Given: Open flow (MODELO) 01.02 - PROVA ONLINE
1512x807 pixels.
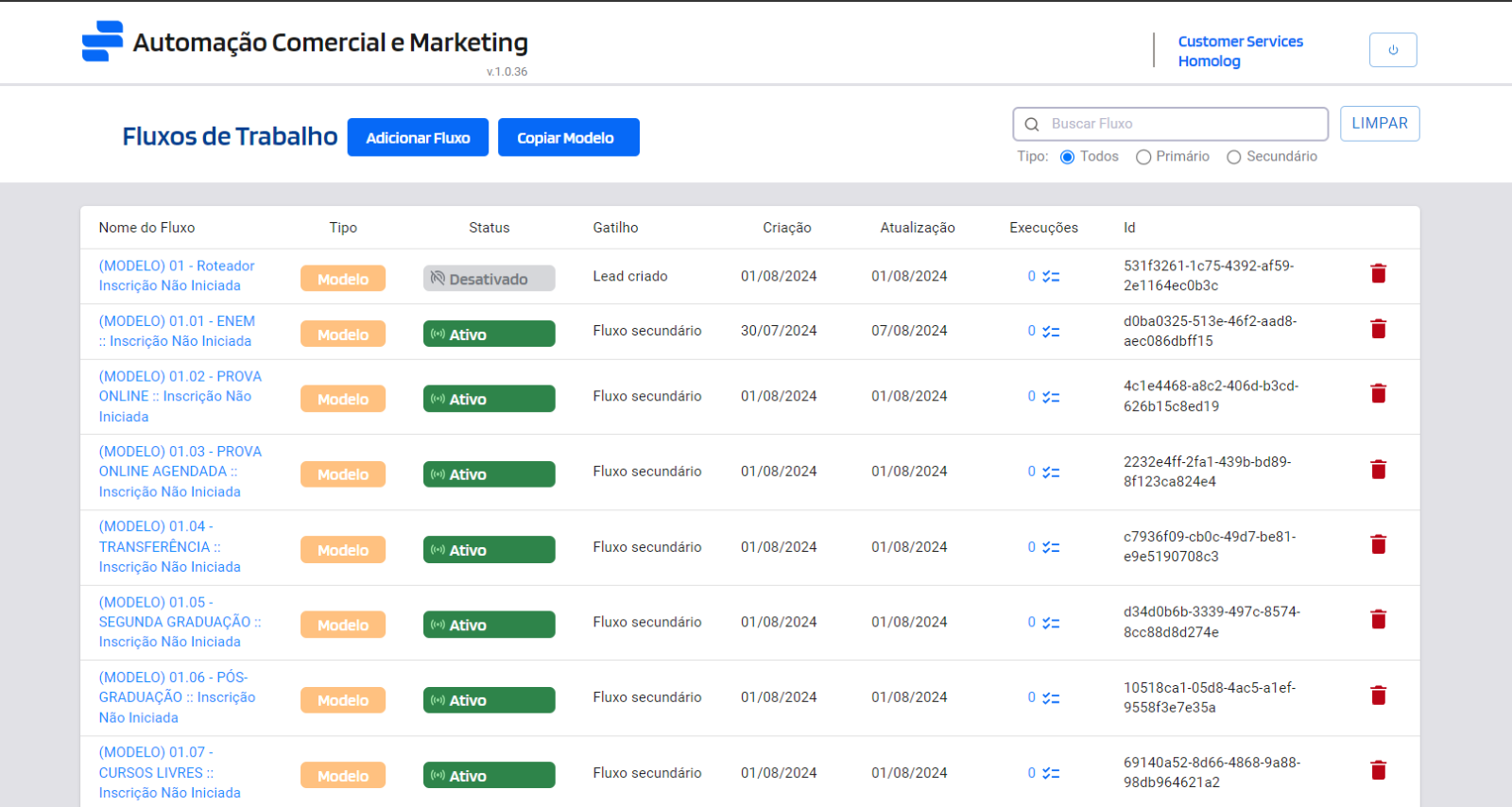Looking at the screenshot, I should click(180, 396).
